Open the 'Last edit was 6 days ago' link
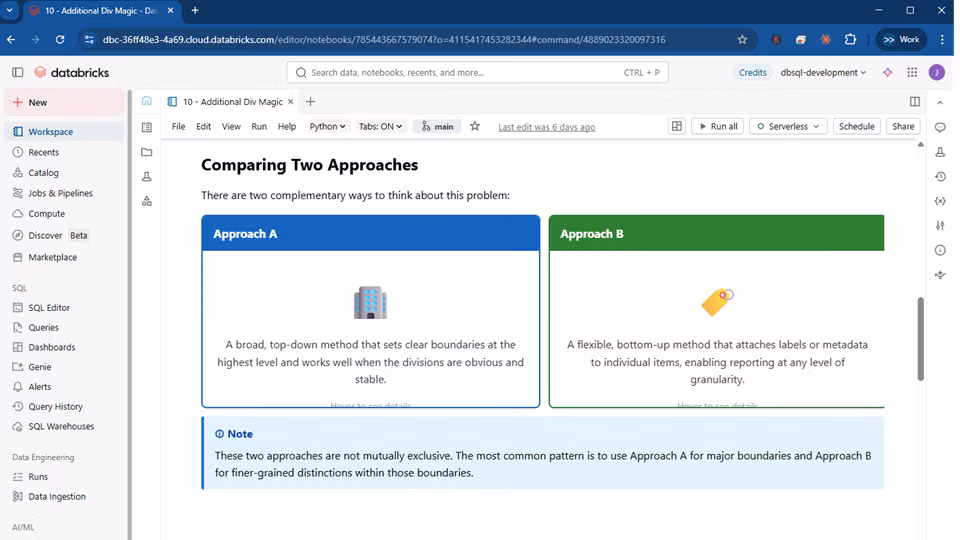The image size is (960, 540). click(x=546, y=127)
